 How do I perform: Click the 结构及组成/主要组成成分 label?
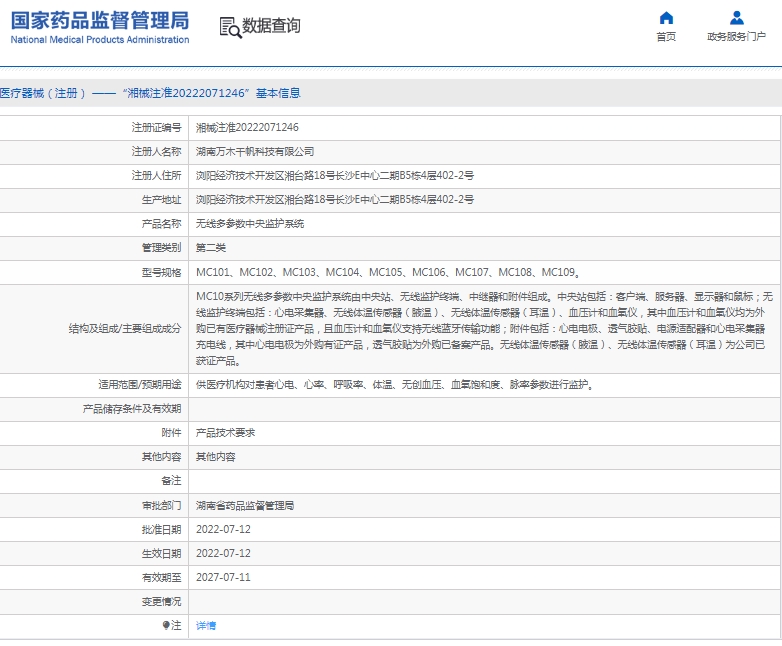[125, 328]
